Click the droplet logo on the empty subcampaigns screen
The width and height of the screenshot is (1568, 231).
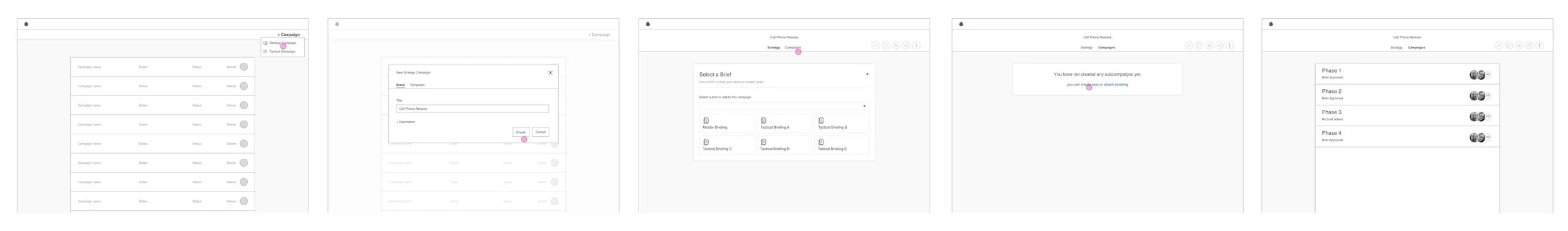961,24
